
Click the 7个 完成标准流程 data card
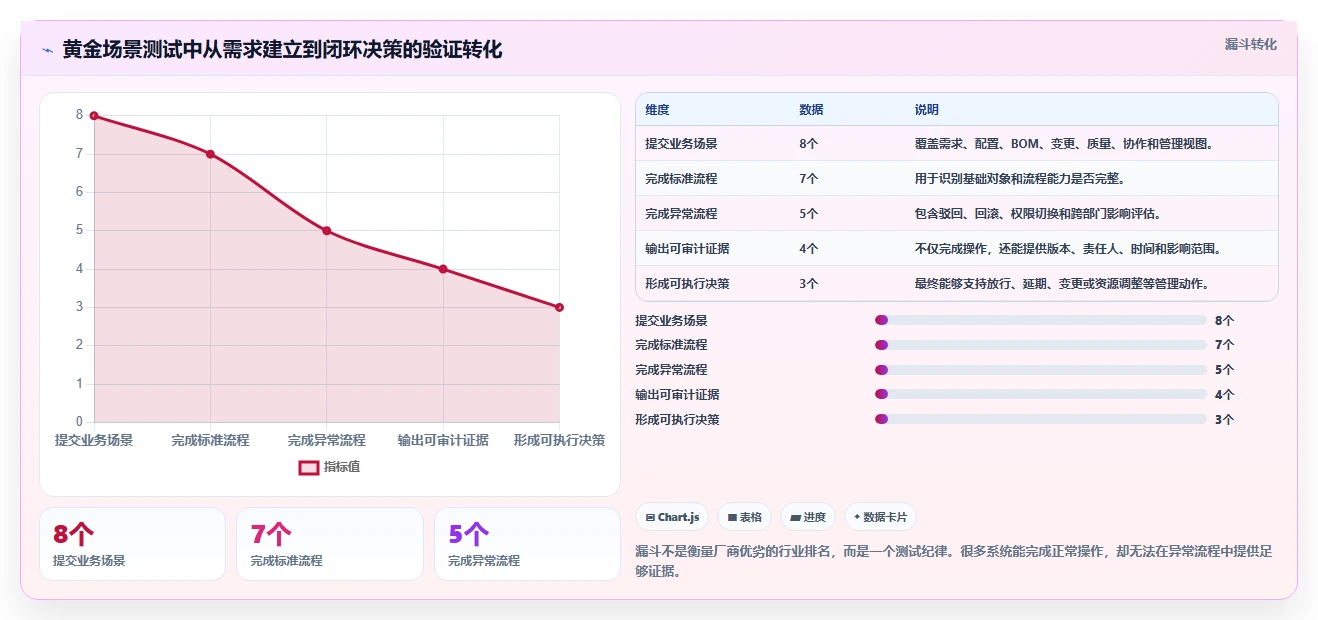coord(330,544)
